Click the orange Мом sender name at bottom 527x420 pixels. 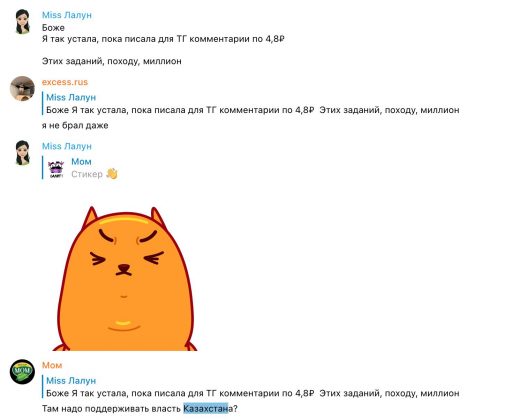coord(52,365)
